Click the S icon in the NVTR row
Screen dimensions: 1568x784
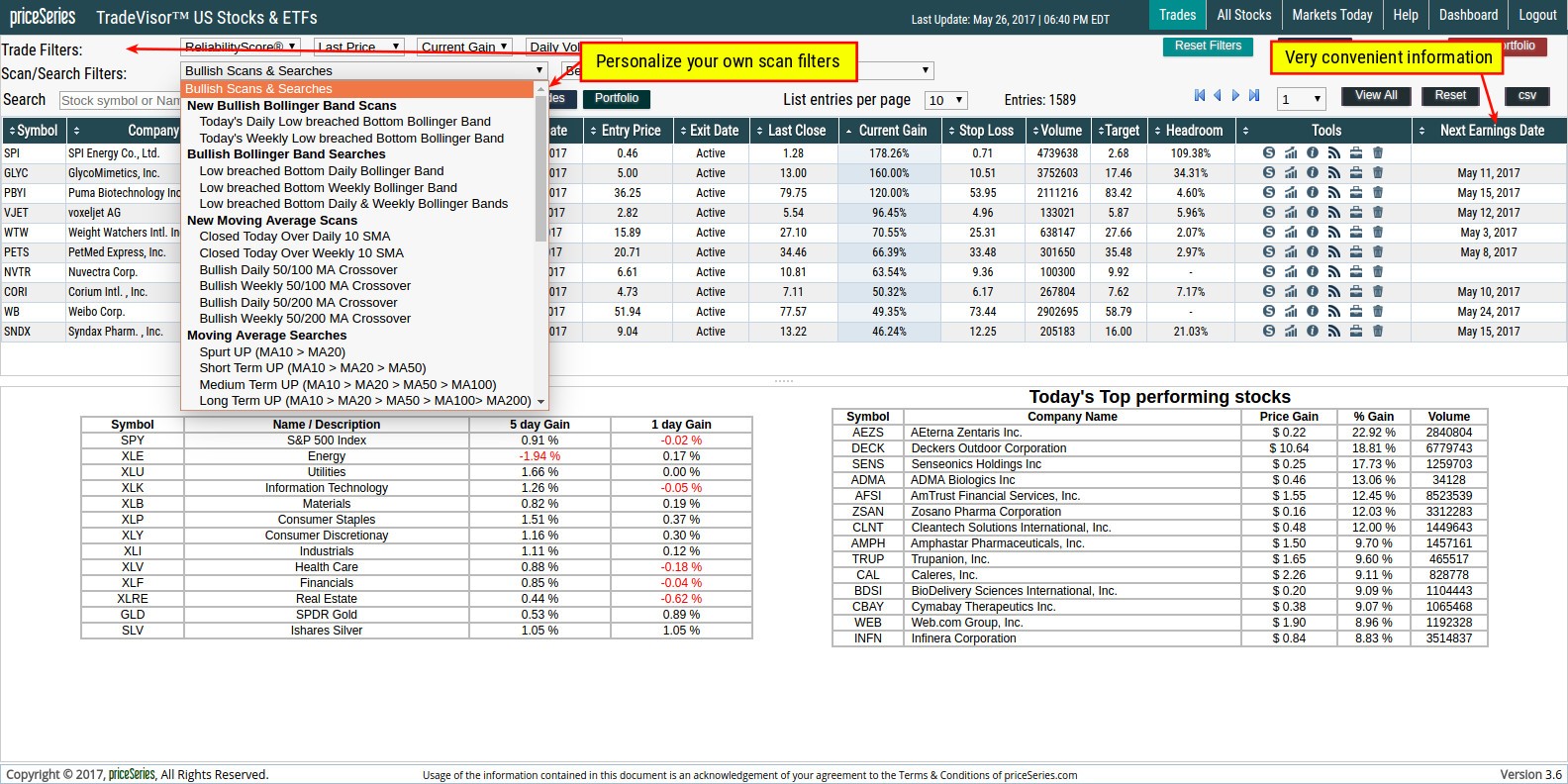1269,272
